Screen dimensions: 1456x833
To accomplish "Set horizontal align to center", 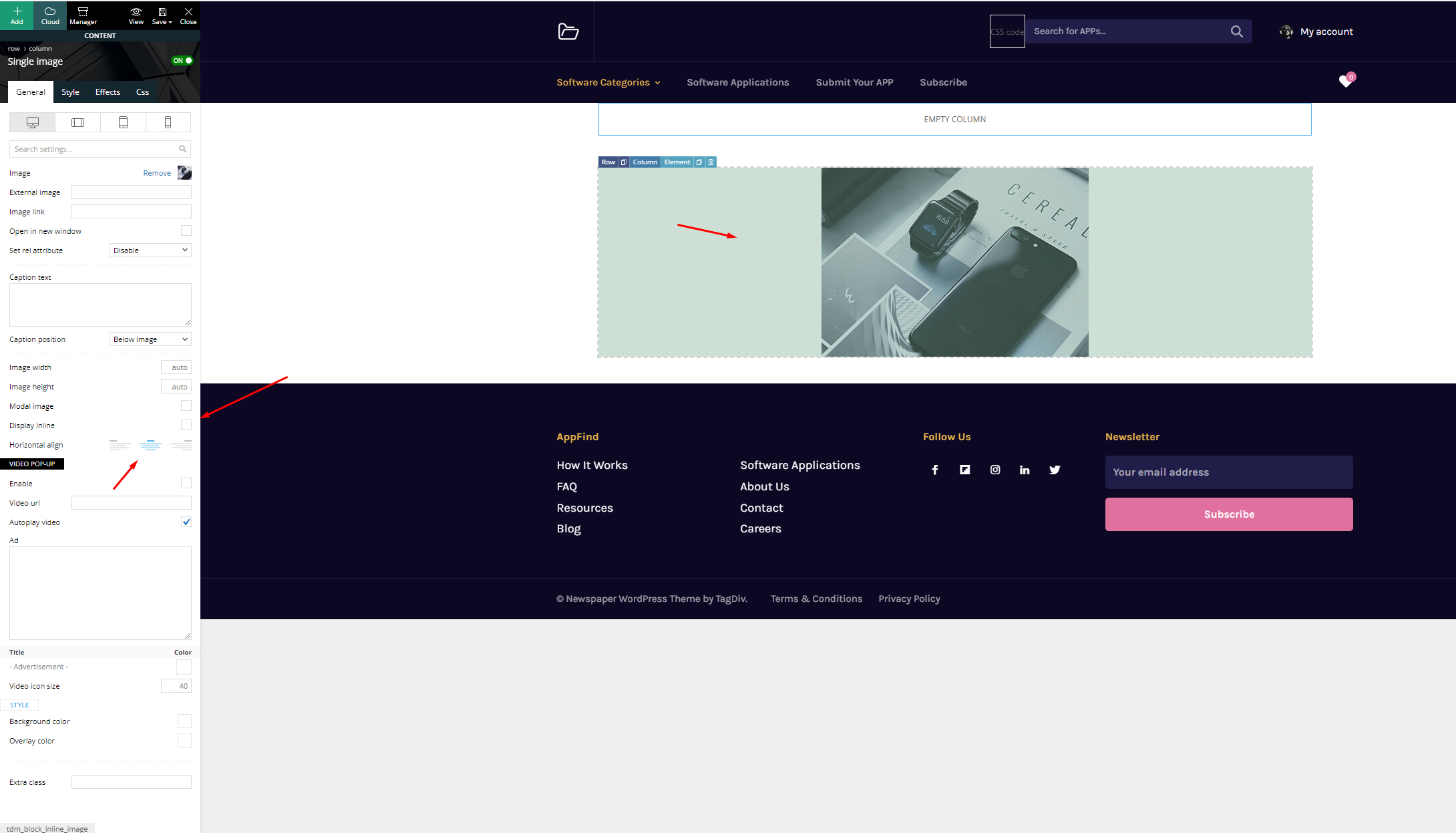I will pyautogui.click(x=150, y=445).
